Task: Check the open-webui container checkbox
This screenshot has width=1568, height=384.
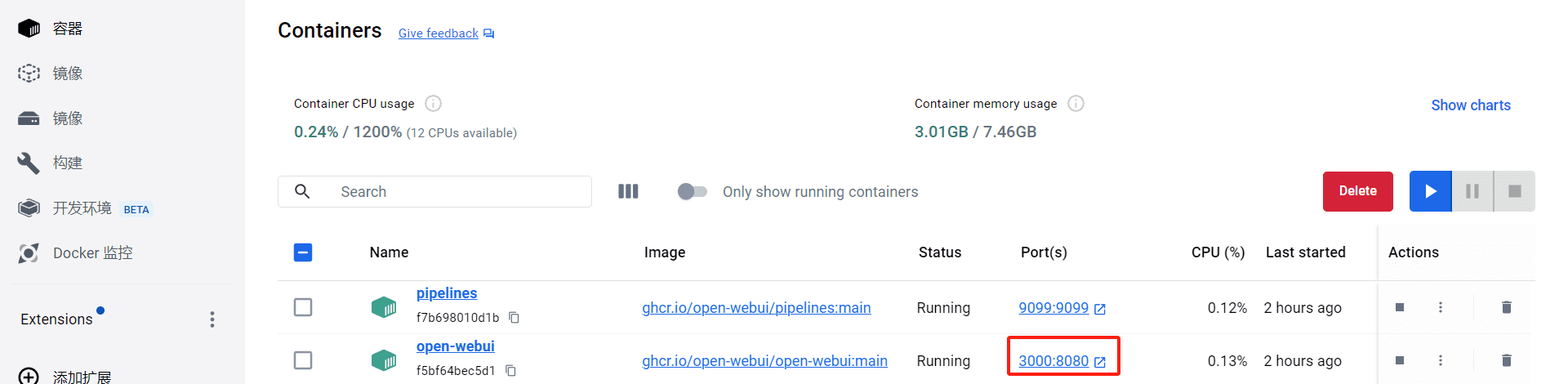Action: 303,360
